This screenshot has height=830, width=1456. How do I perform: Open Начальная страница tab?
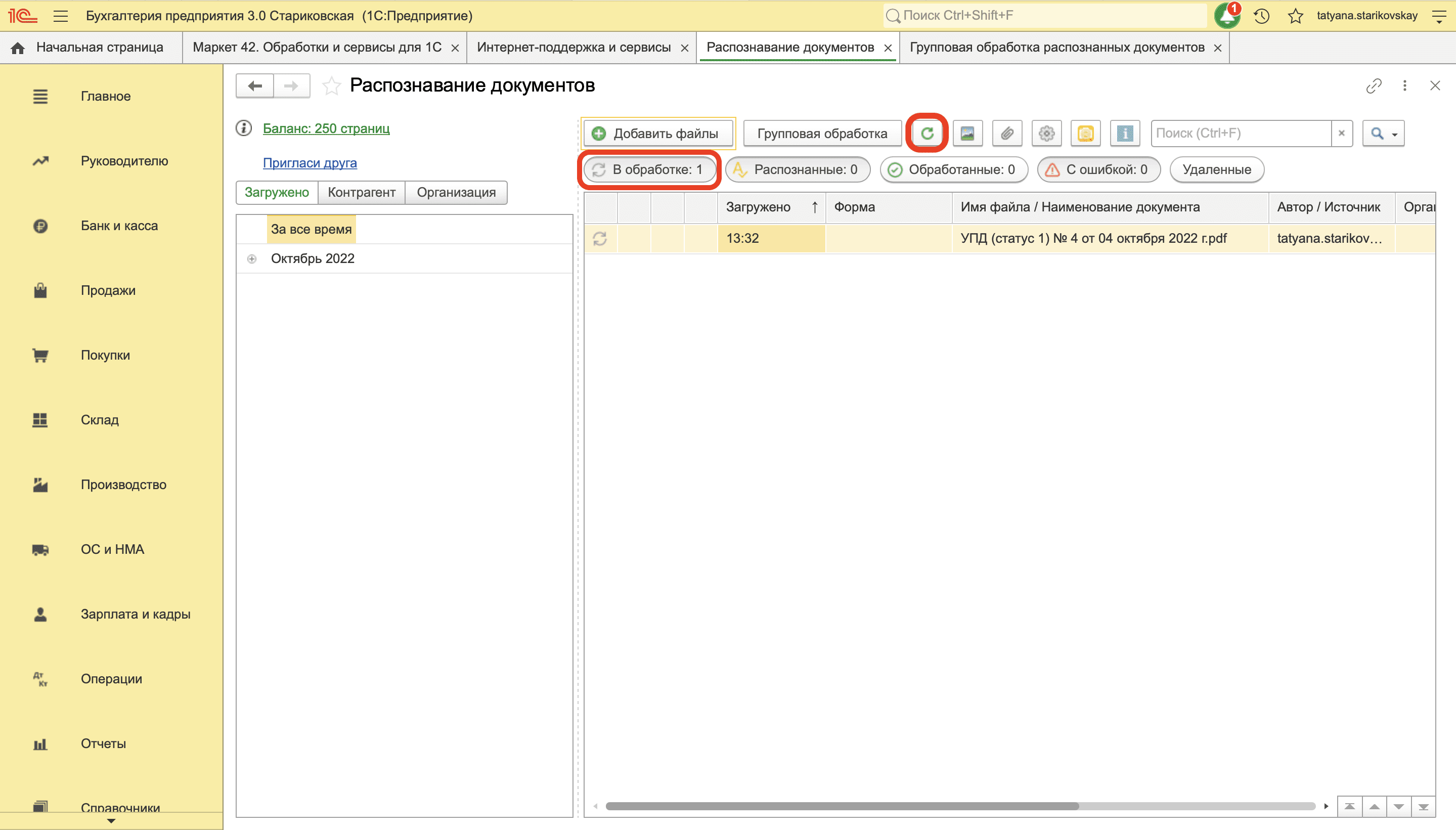pyautogui.click(x=91, y=48)
